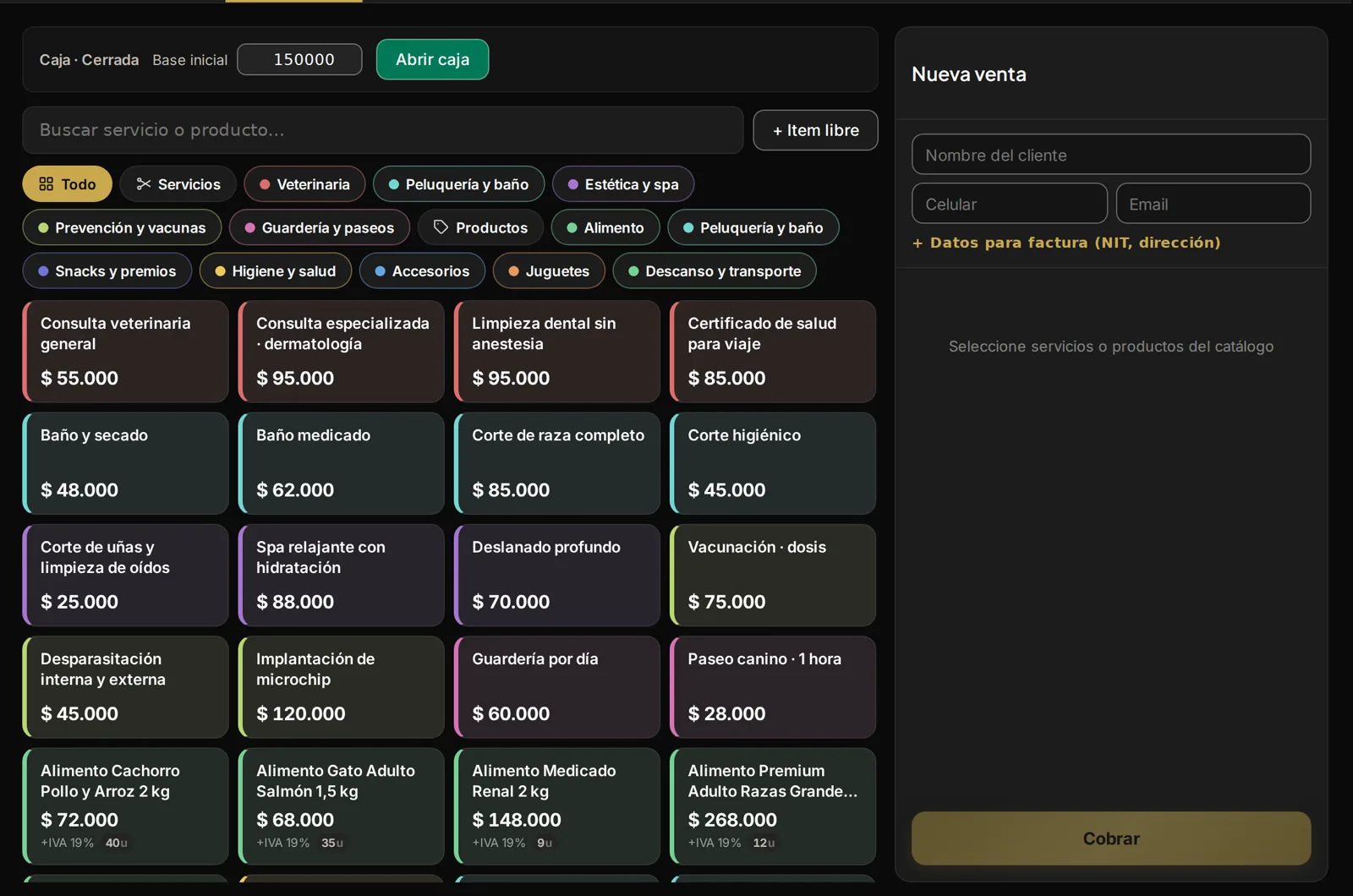Image resolution: width=1353 pixels, height=896 pixels.
Task: Select Corte de raza completo card
Action: (556, 463)
